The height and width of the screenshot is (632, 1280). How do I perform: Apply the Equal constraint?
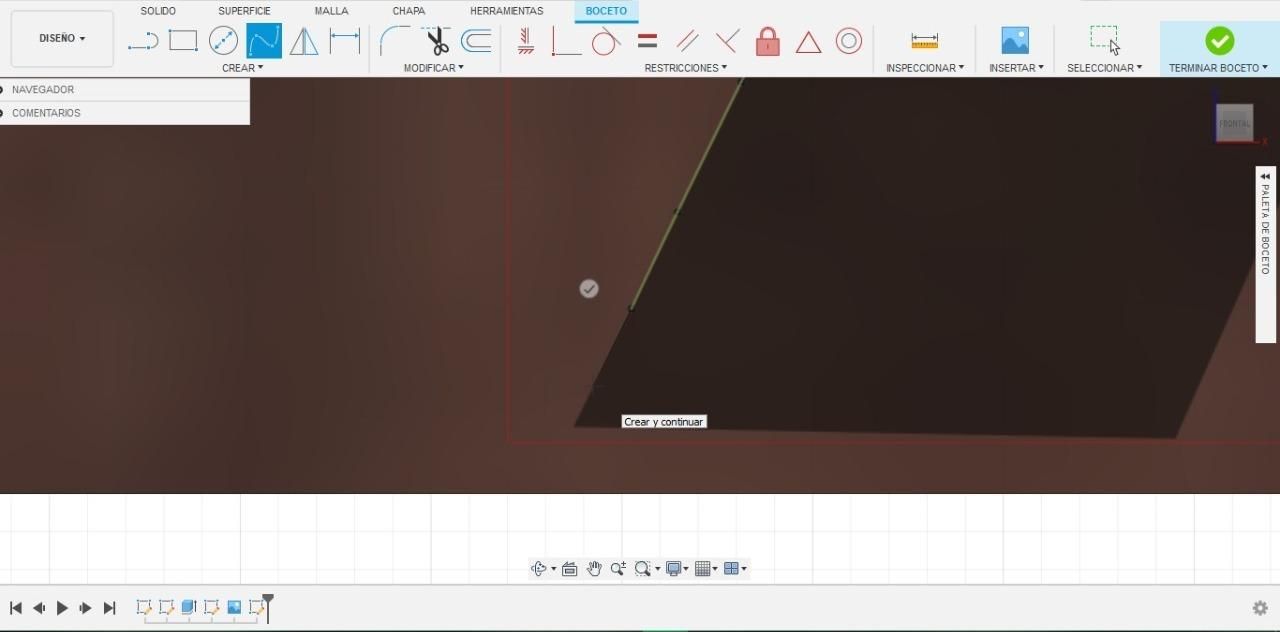click(648, 41)
